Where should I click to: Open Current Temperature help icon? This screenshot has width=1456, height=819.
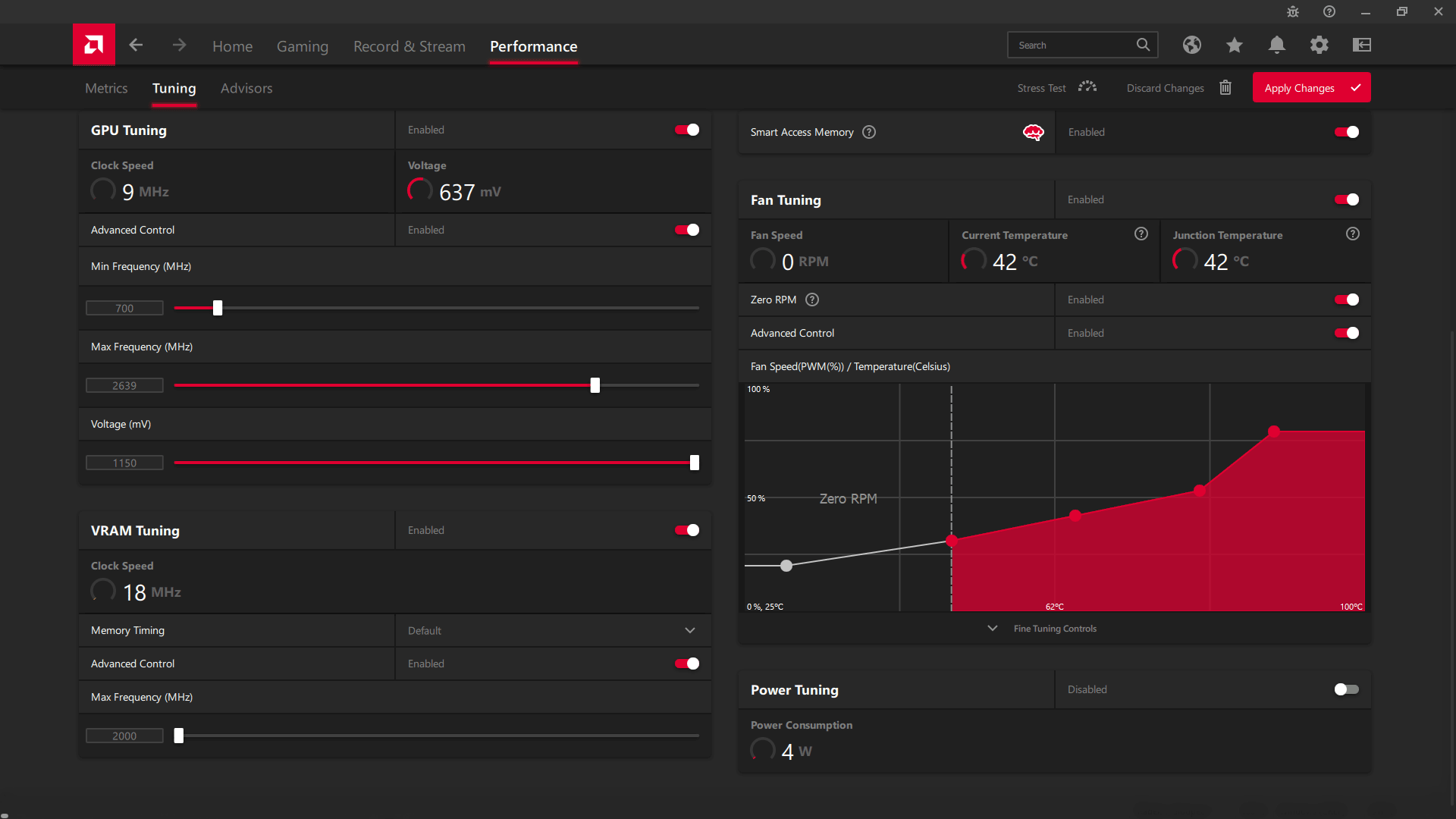1141,234
